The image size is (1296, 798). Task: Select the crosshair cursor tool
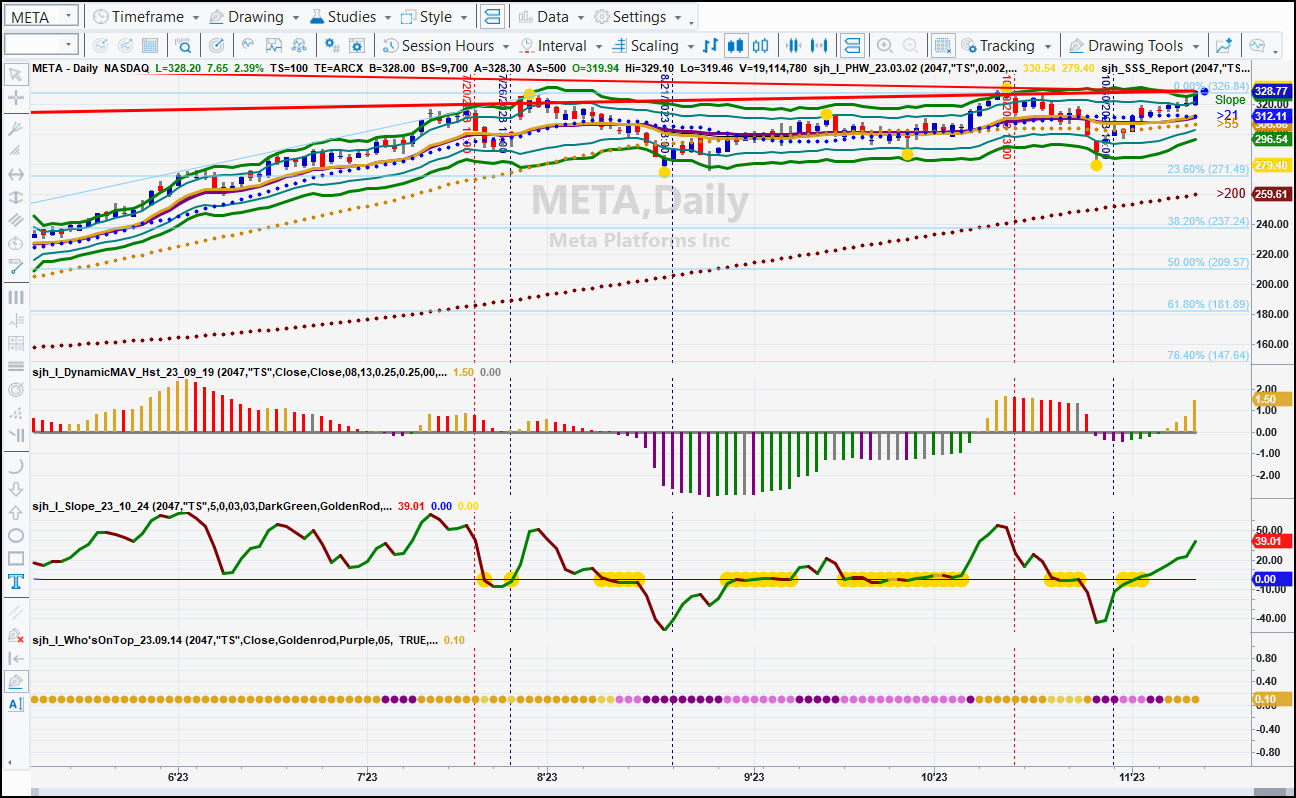coord(15,98)
